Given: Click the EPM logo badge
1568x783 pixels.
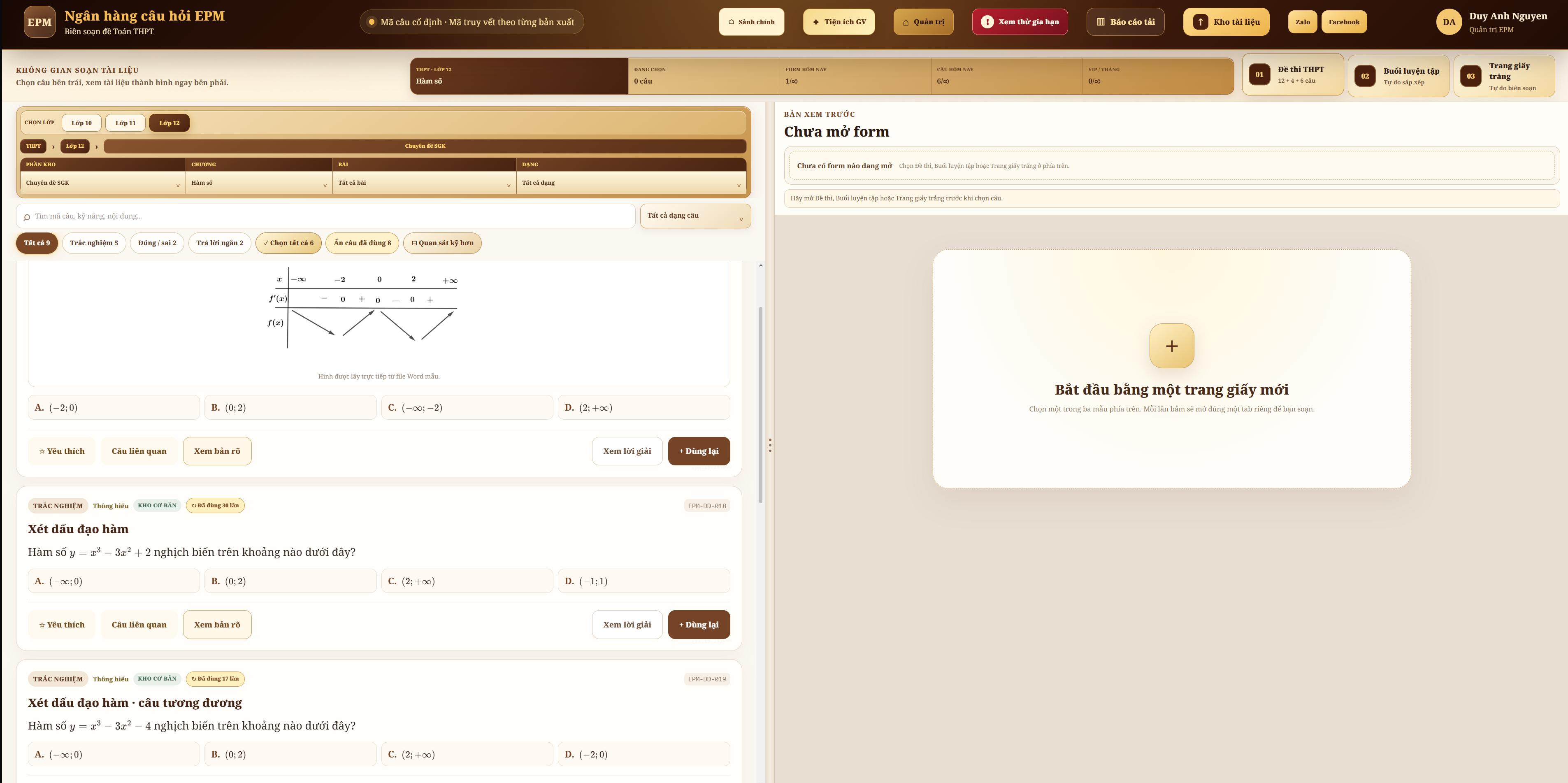Looking at the screenshot, I should point(39,22).
